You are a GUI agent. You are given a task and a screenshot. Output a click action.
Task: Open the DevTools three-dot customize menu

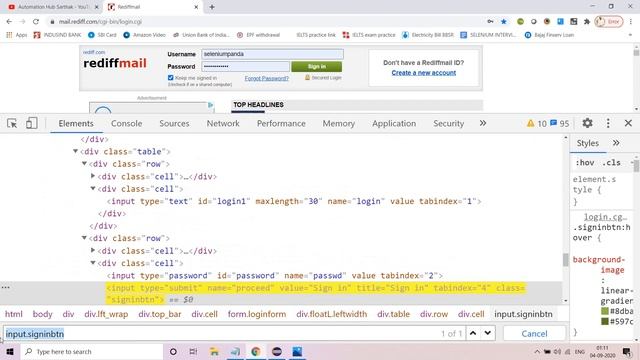click(608, 123)
